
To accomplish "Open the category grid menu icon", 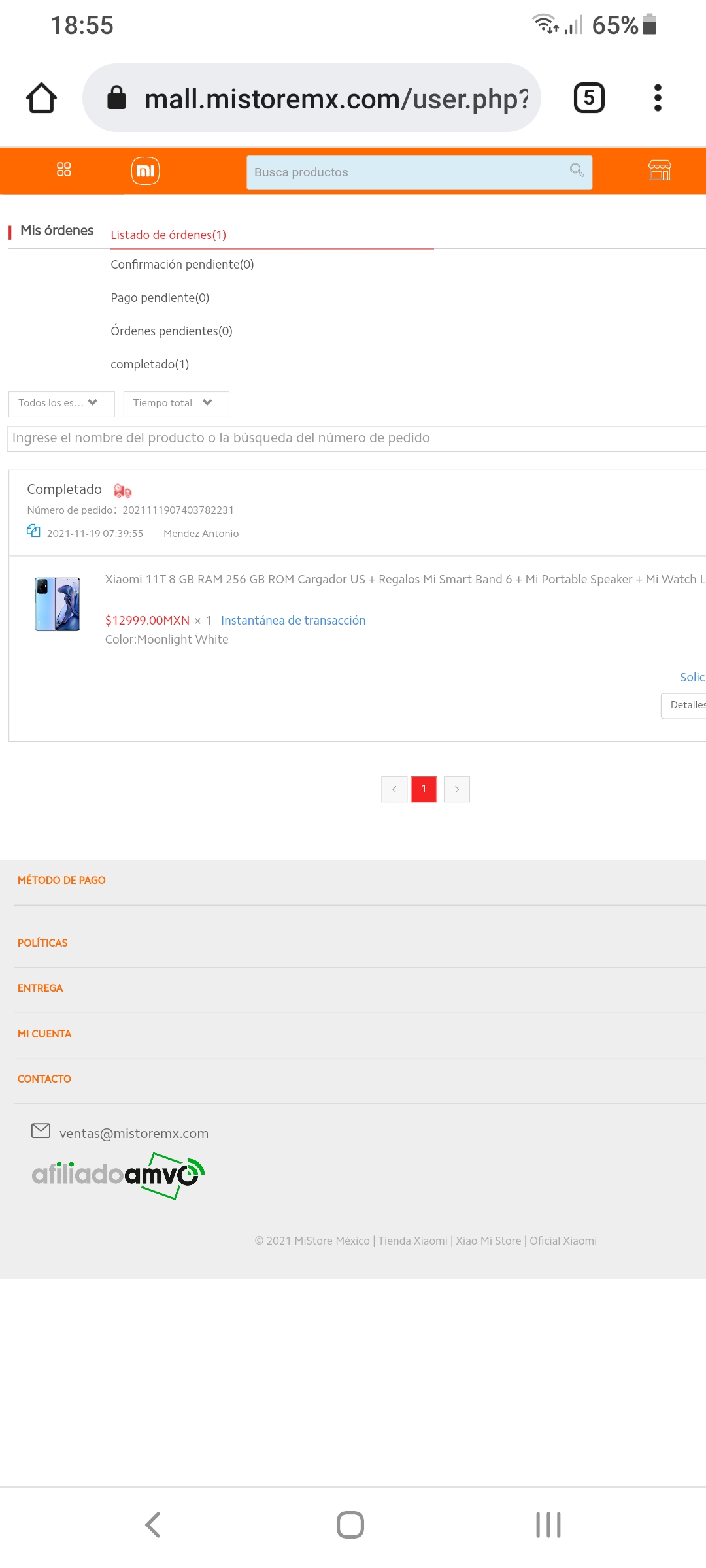I will [x=63, y=170].
